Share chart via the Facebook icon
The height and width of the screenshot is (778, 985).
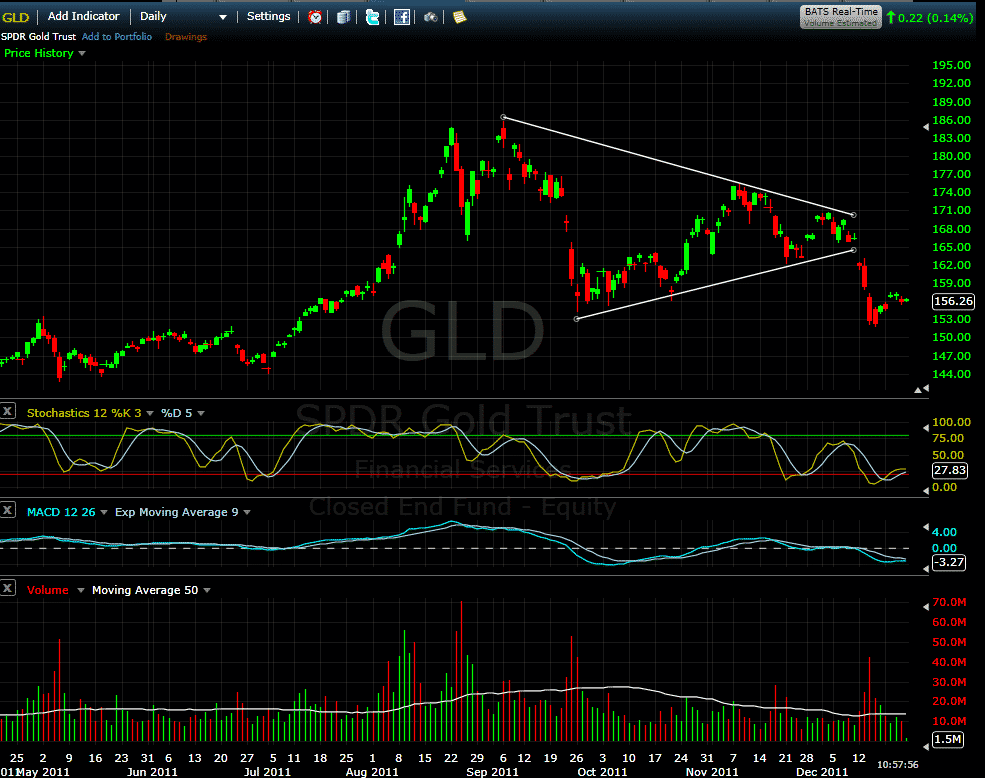pyautogui.click(x=401, y=17)
